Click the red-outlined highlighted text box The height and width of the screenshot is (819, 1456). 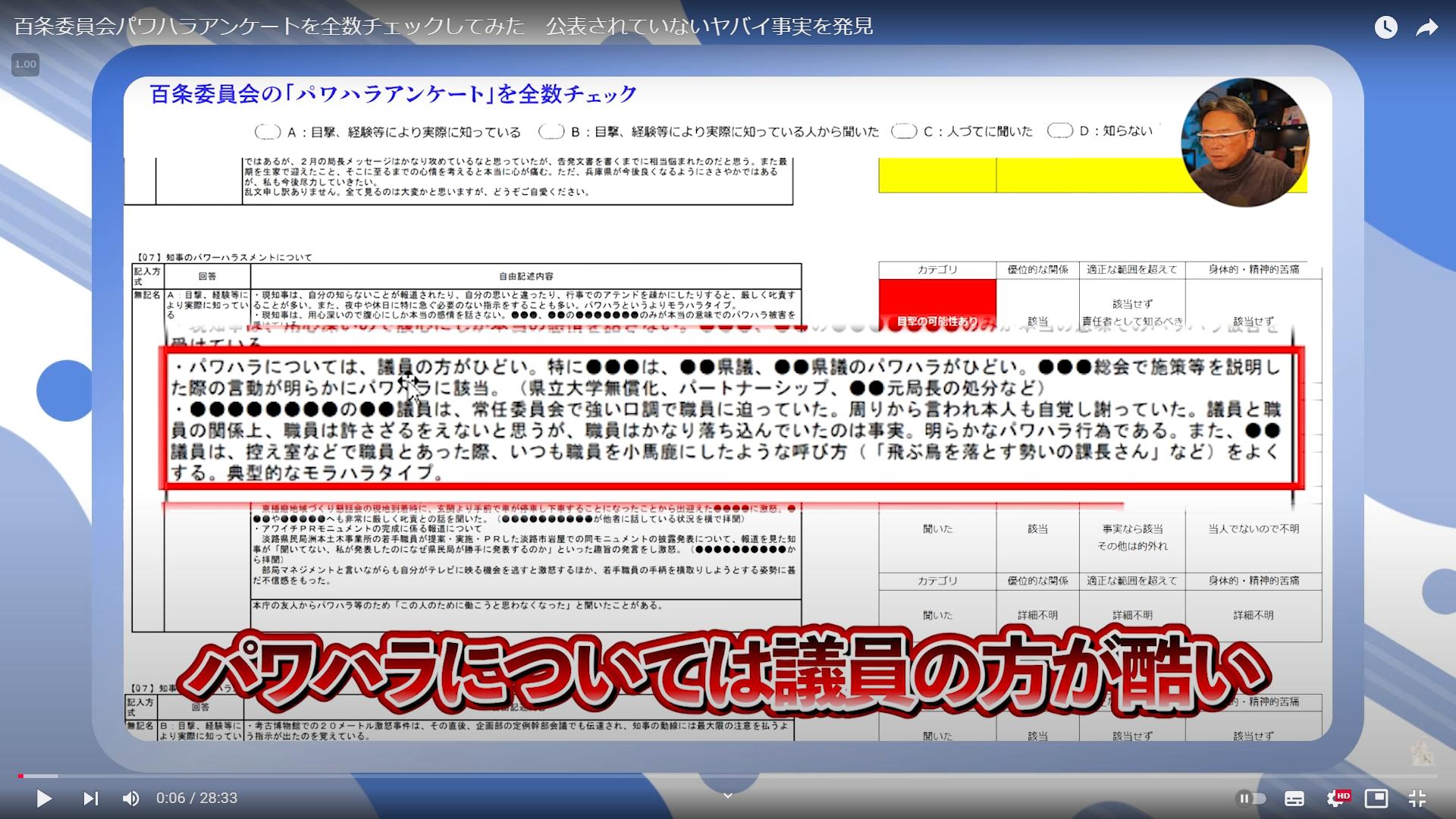[x=730, y=419]
